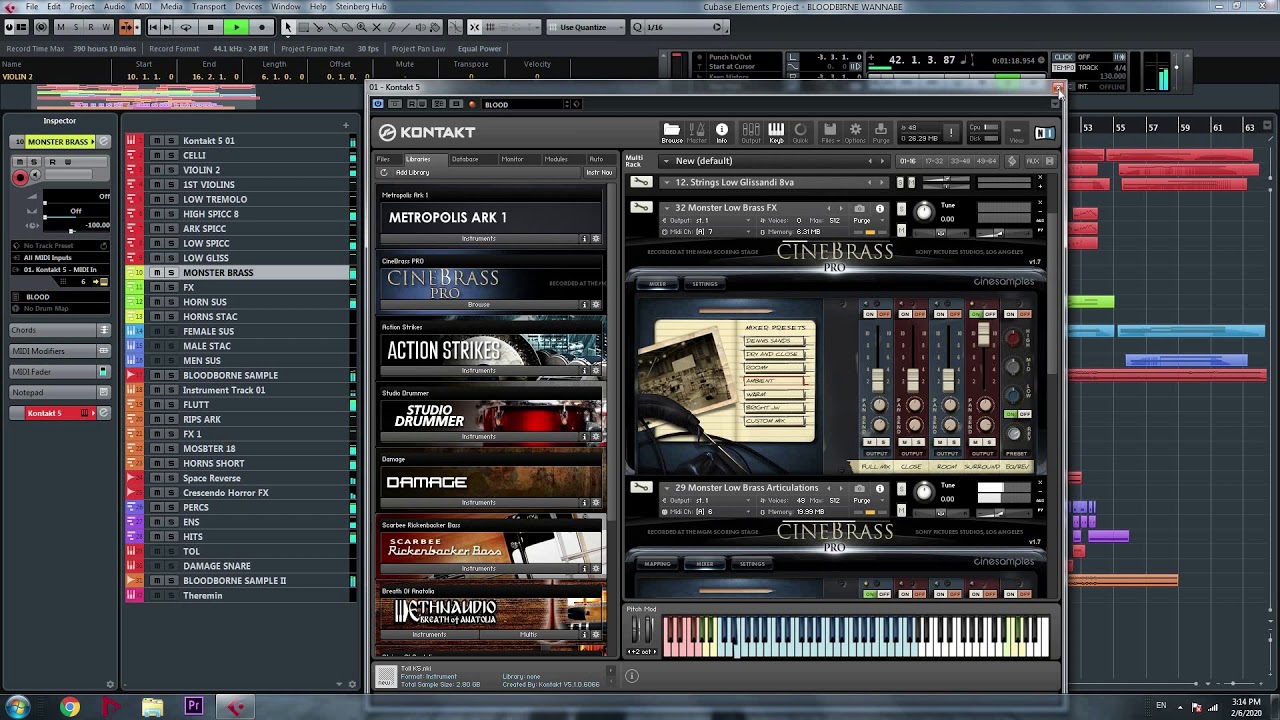
Task: Switch to Kontakt Database tab
Action: pos(464,159)
